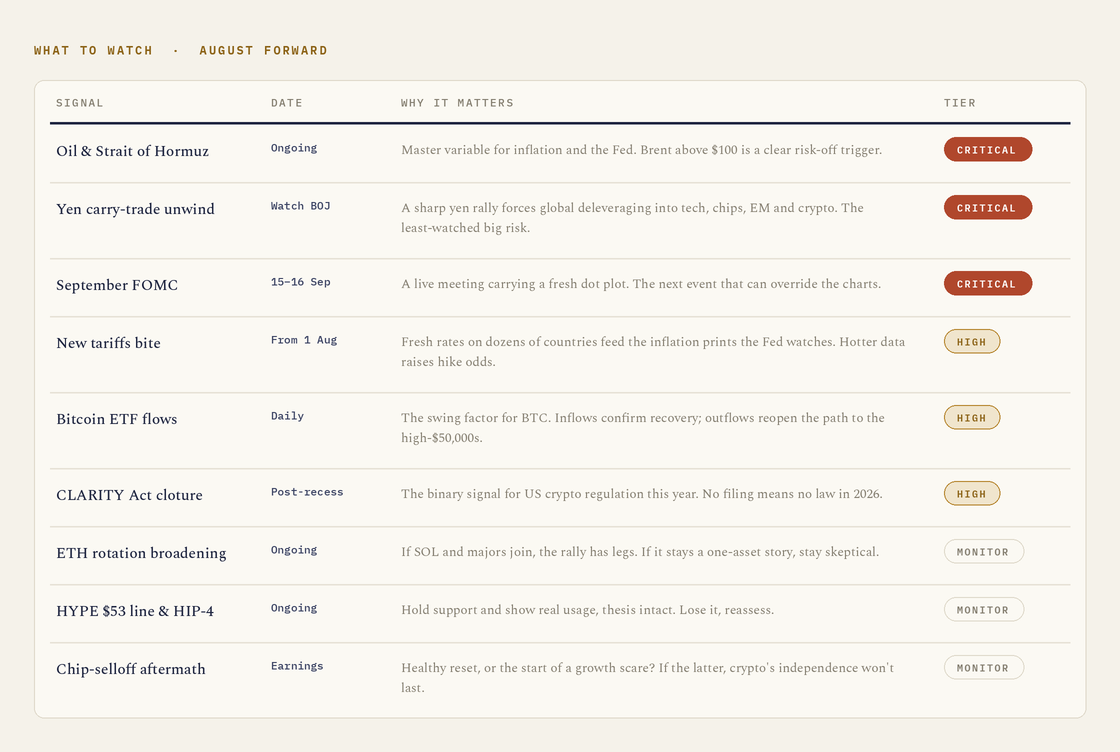Click the 'Fresh rates on dozens' description
This screenshot has height=752, width=1120.
click(x=653, y=351)
